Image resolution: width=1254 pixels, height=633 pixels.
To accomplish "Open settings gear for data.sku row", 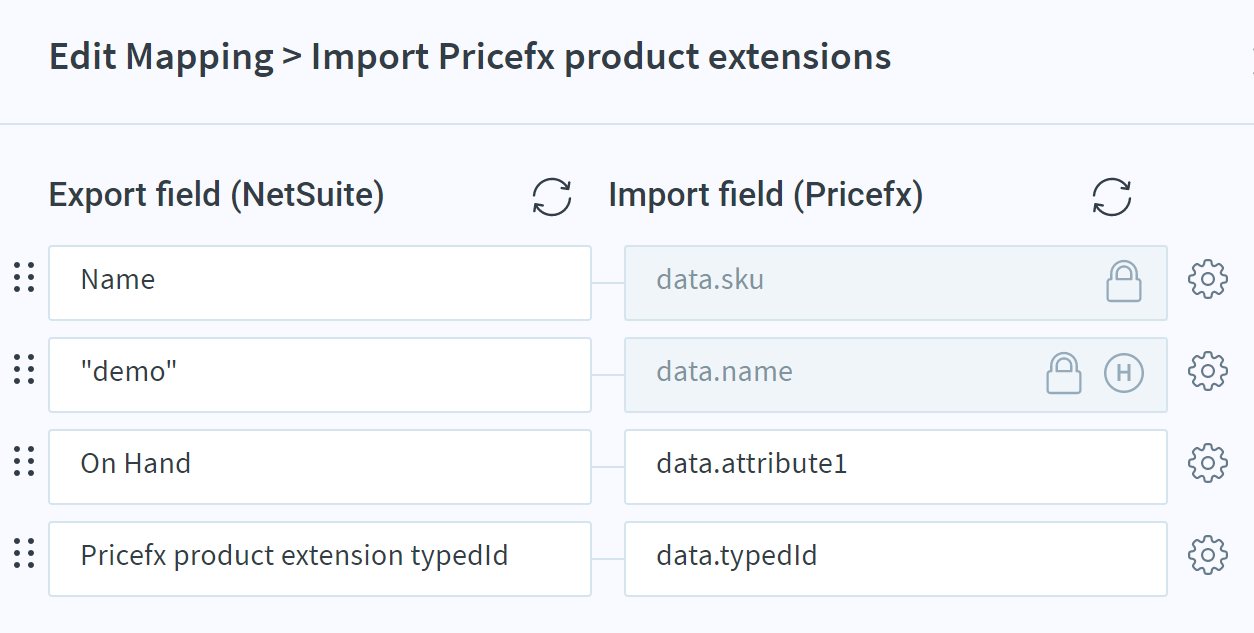I will click(x=1207, y=280).
